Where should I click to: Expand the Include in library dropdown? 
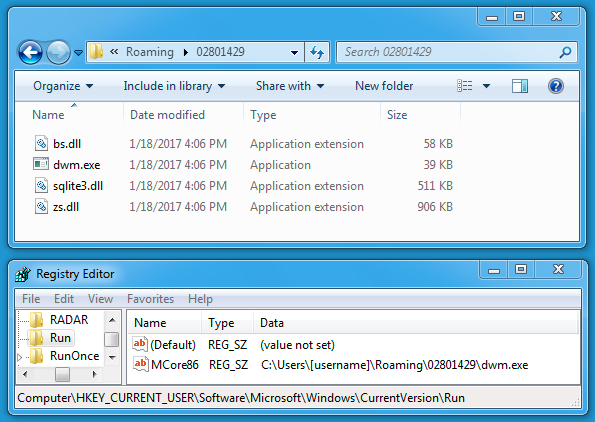[x=174, y=86]
